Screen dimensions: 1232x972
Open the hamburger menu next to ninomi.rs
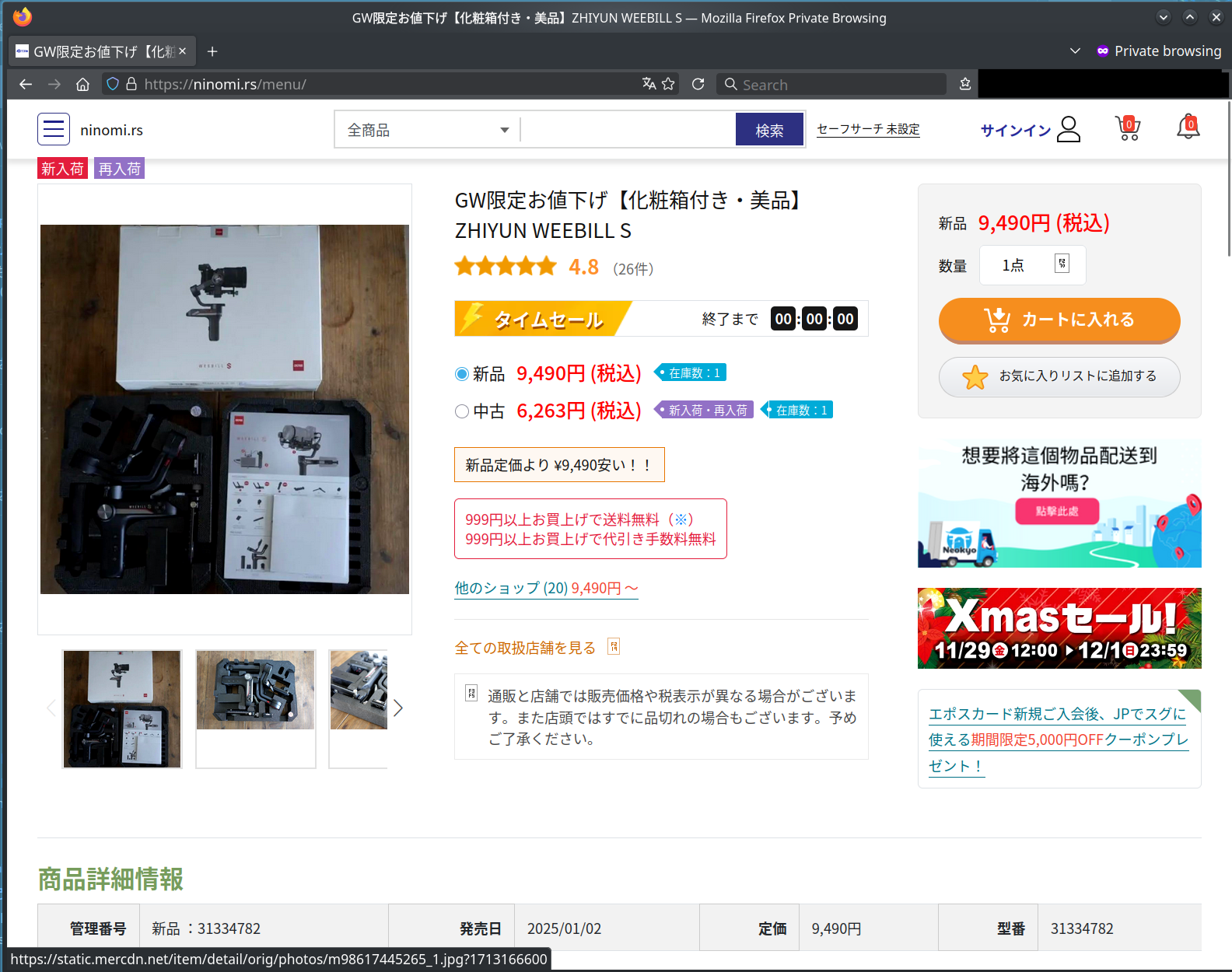(x=54, y=129)
